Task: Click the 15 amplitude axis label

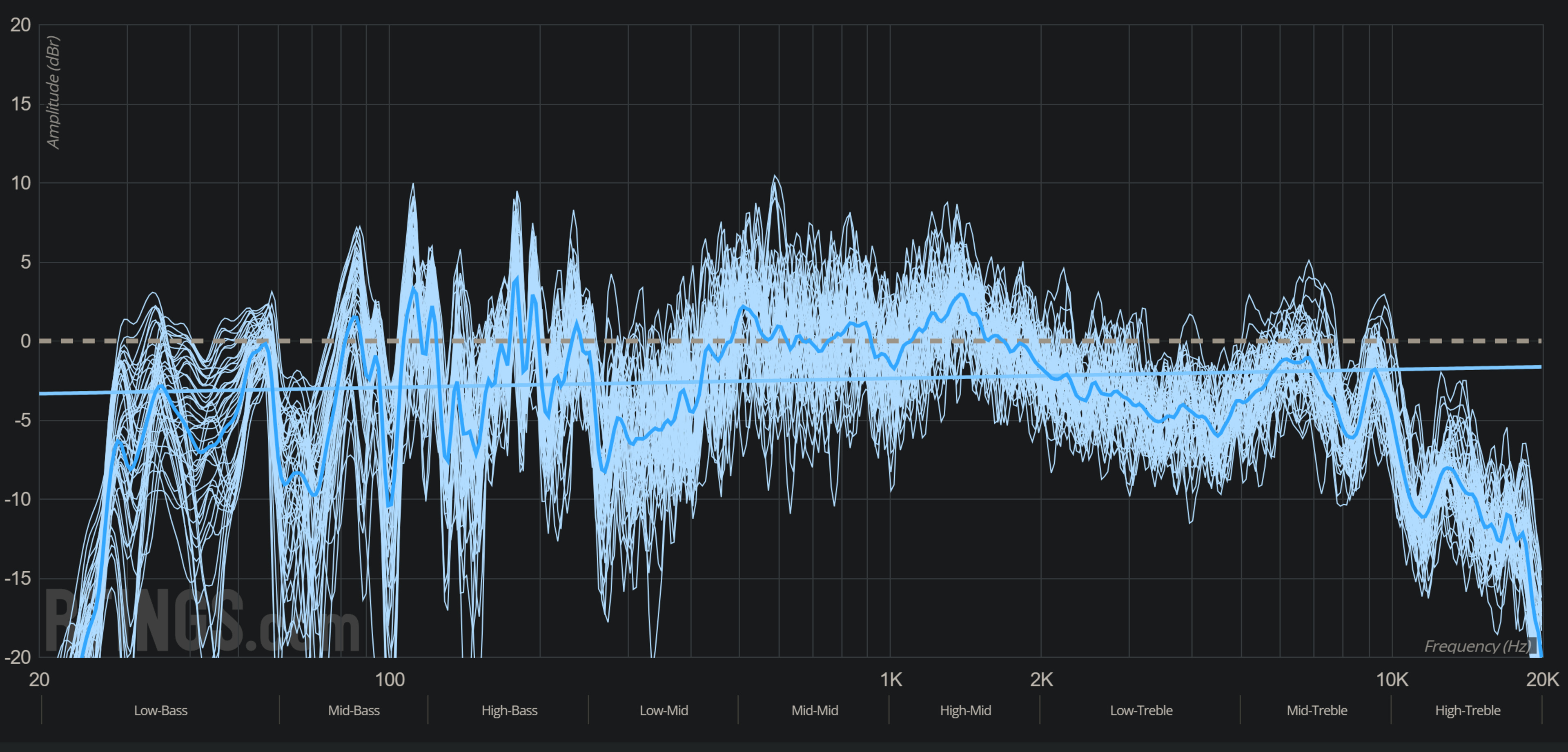Action: tap(21, 104)
